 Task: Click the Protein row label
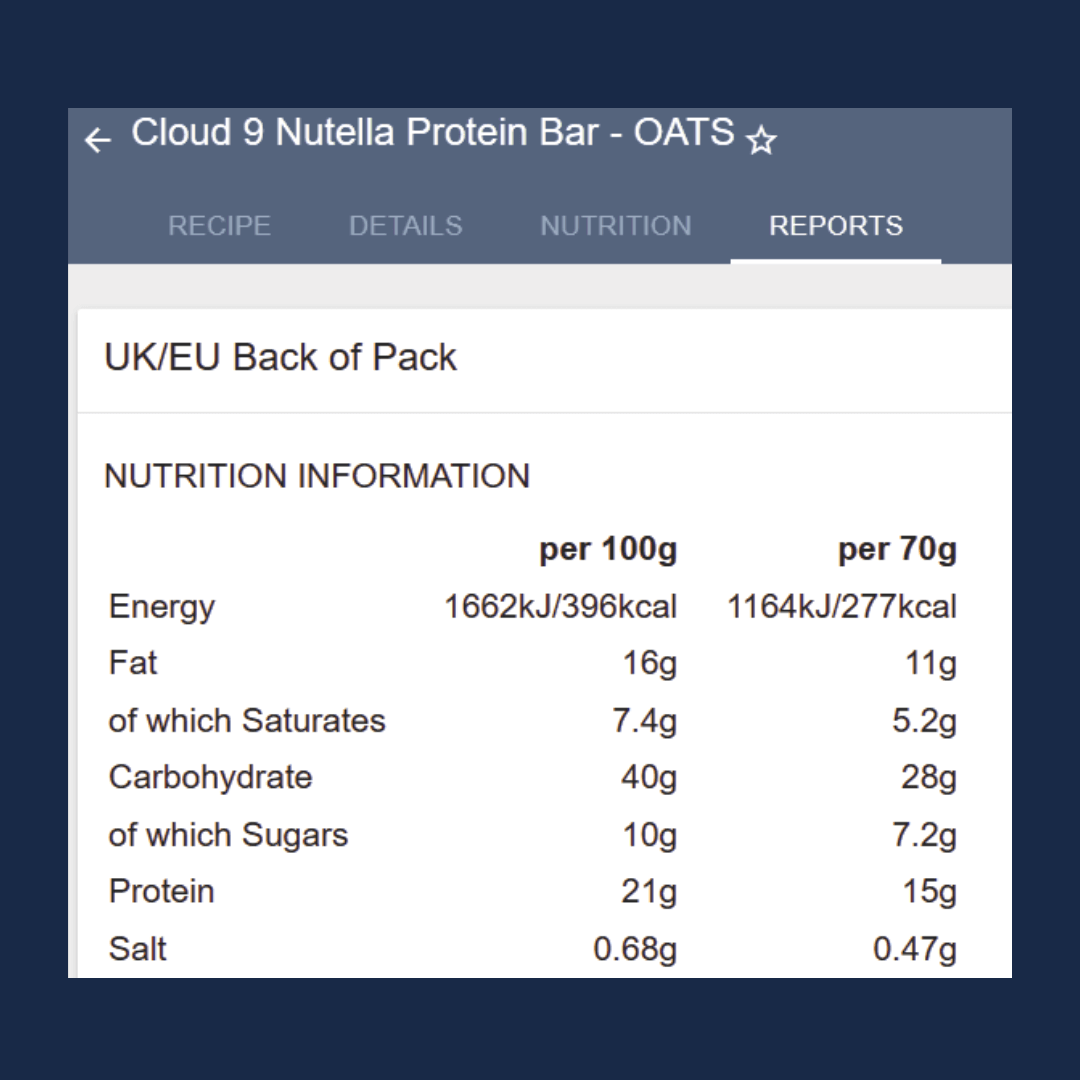[x=161, y=891]
